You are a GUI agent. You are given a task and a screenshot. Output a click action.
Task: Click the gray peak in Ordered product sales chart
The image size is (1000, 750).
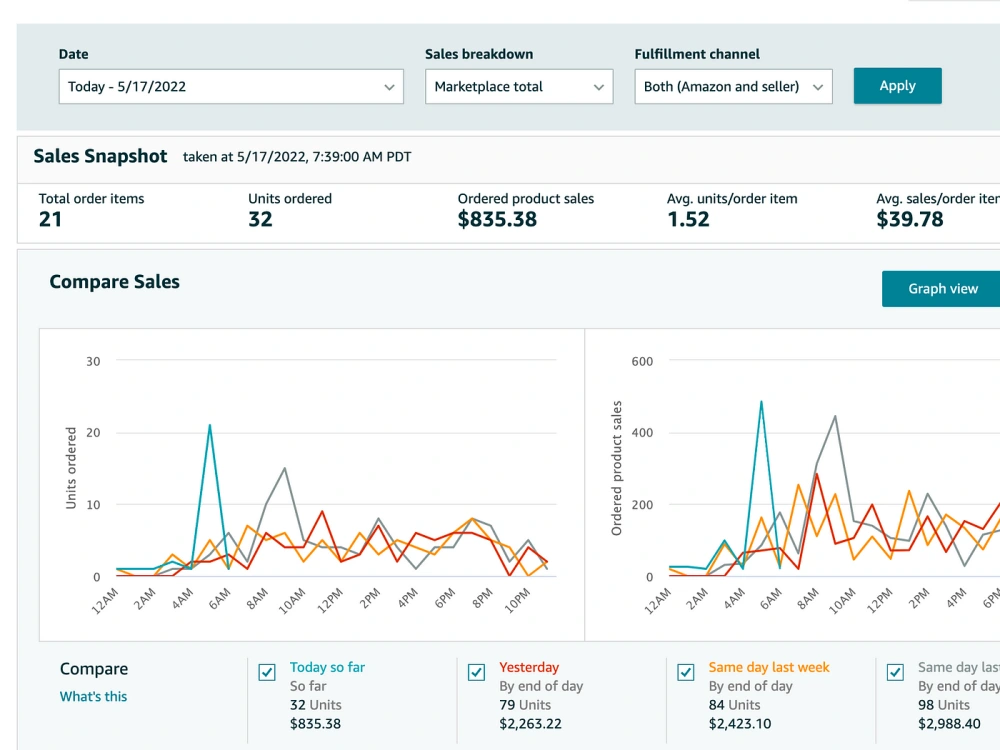[835, 416]
